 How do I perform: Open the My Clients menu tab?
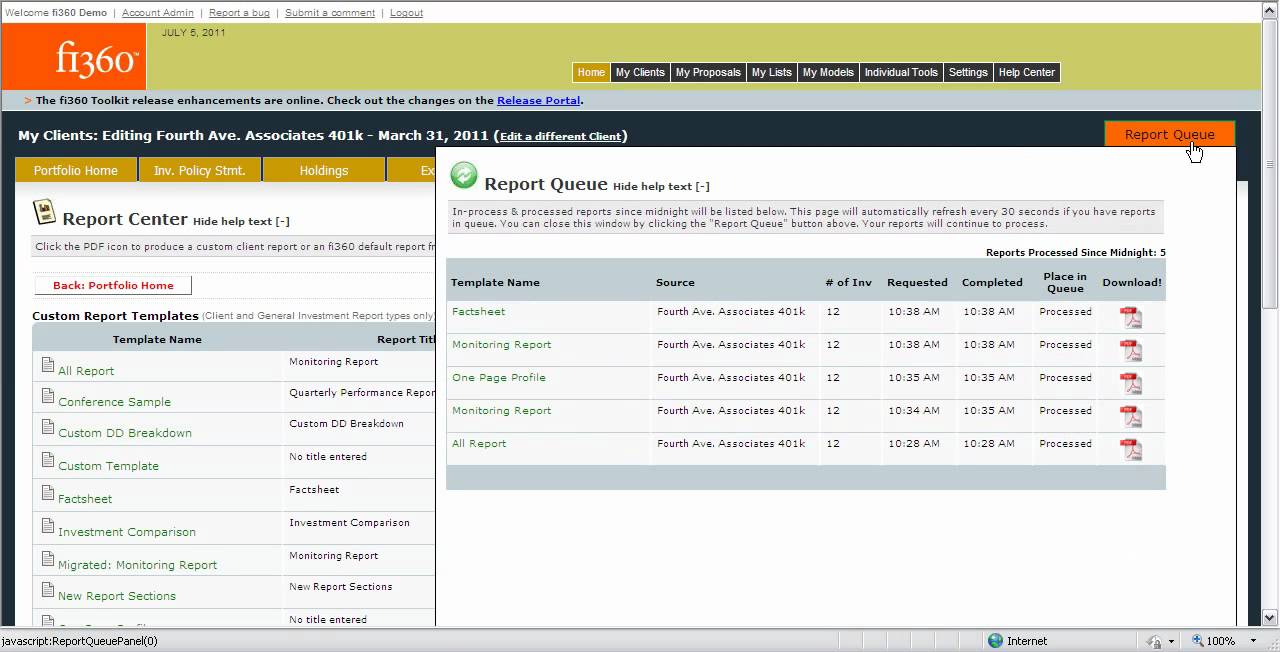pyautogui.click(x=640, y=72)
